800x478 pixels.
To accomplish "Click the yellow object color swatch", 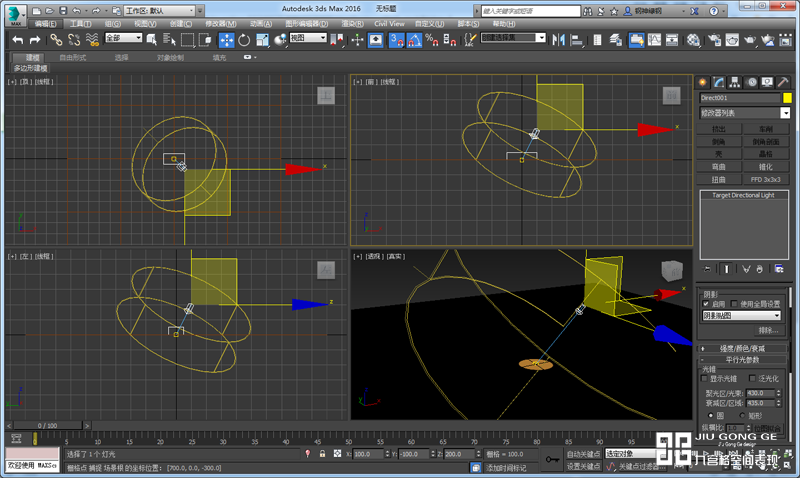I will (x=787, y=98).
